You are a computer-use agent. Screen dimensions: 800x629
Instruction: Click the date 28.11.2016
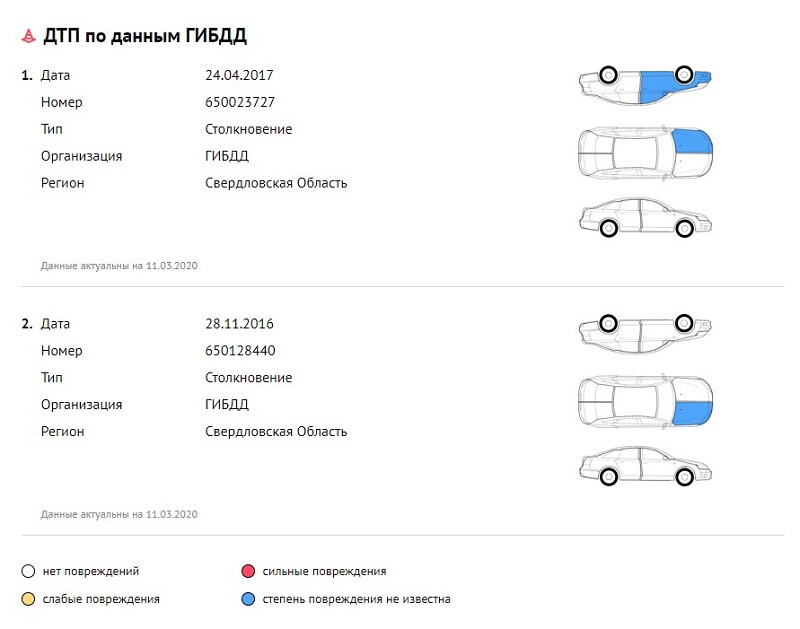pyautogui.click(x=239, y=323)
